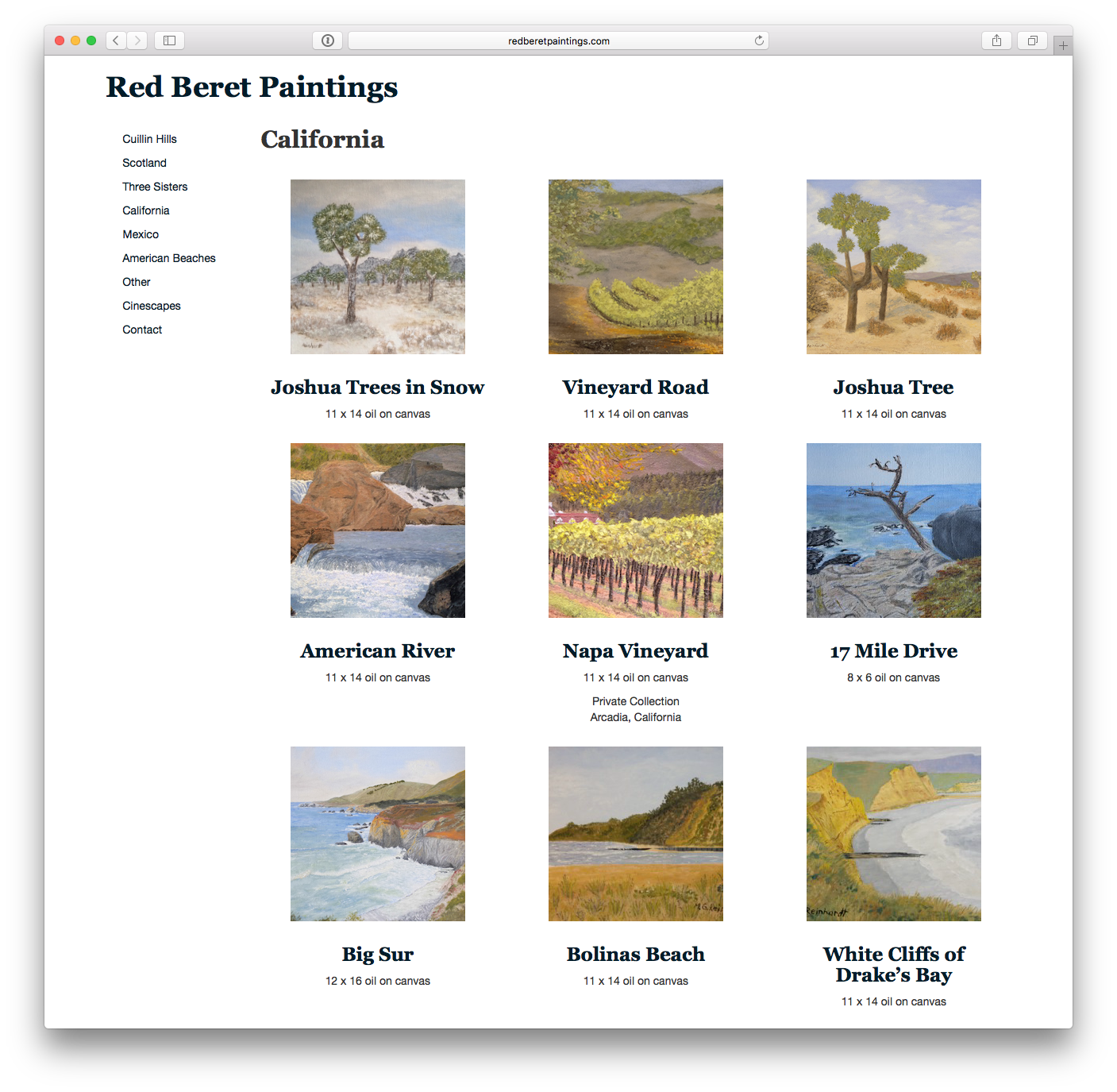This screenshot has width=1117, height=1092.
Task: Open the Share menu icon
Action: [996, 41]
